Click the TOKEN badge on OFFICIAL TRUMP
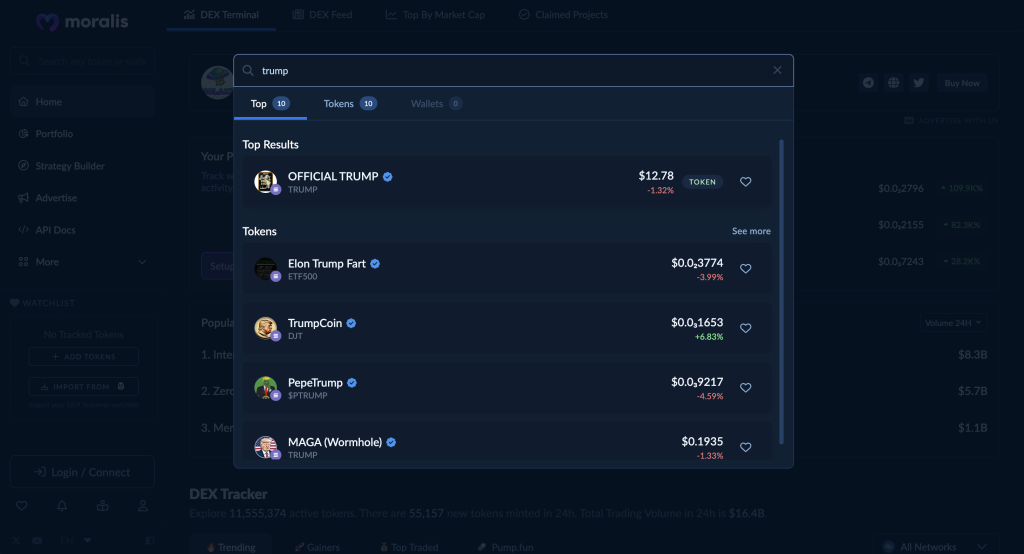Screen dimensions: 1024x554 [702, 182]
